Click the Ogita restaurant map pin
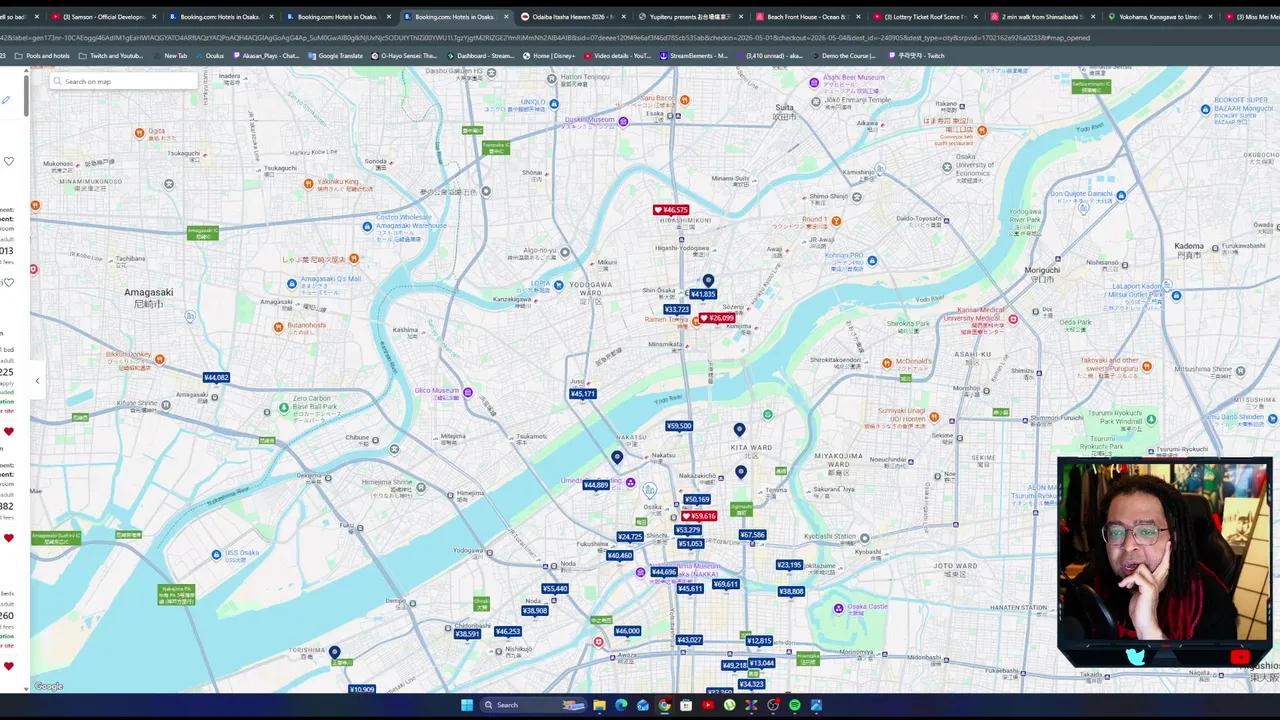This screenshot has width=1280, height=720. pos(139,133)
